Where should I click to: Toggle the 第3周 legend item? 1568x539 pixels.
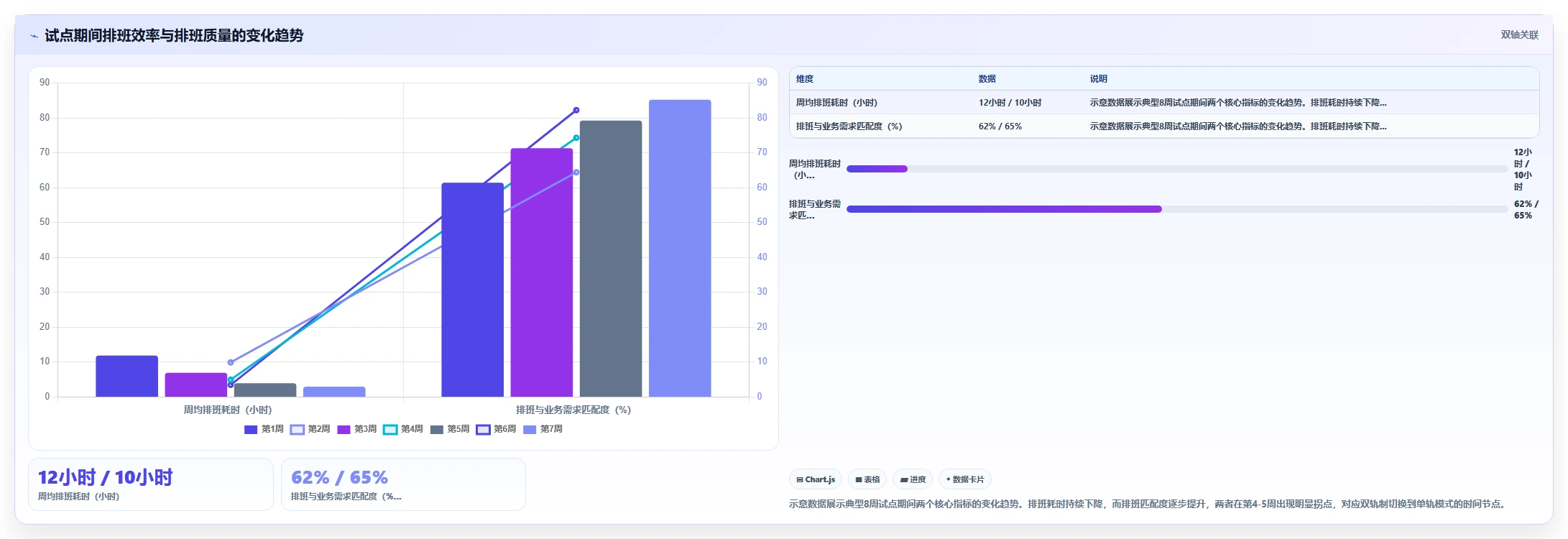point(357,429)
